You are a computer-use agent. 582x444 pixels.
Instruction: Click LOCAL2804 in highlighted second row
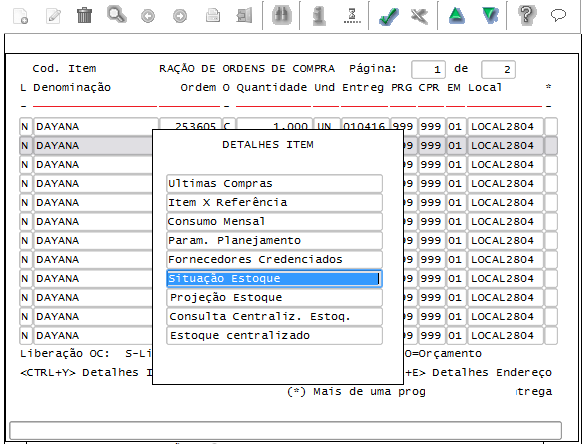505,146
